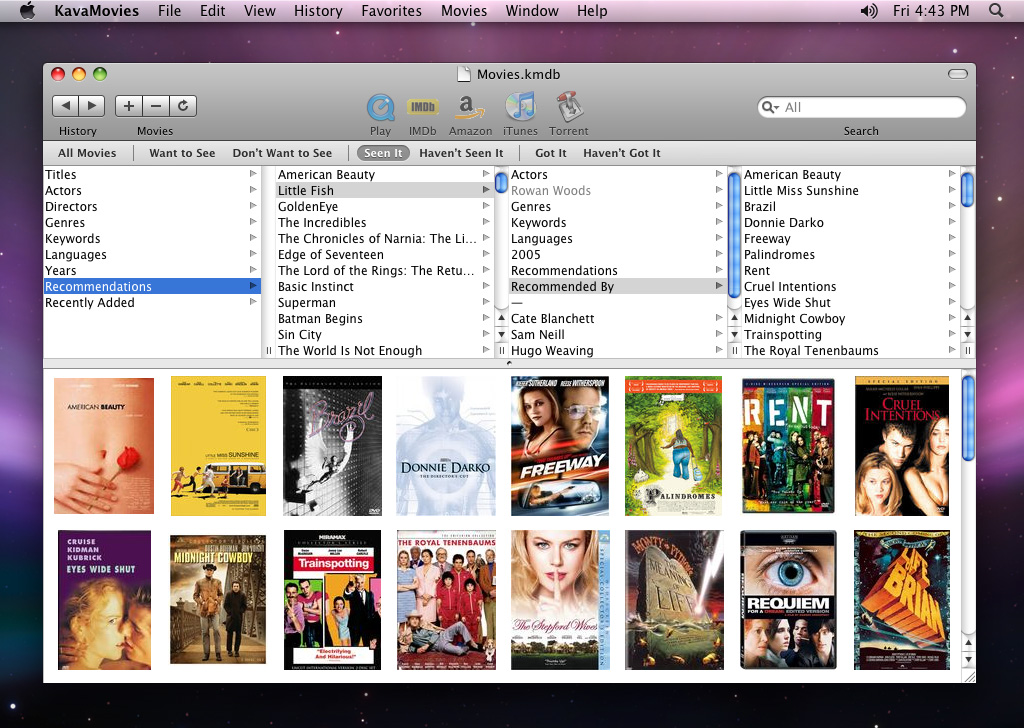
Task: Select the Donnie Darko poster
Action: [446, 446]
